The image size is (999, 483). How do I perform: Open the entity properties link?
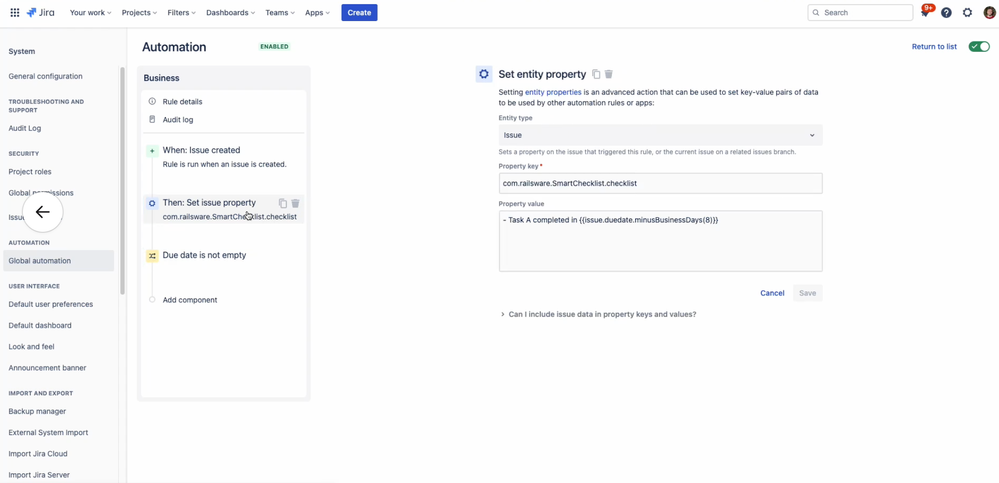coord(553,92)
